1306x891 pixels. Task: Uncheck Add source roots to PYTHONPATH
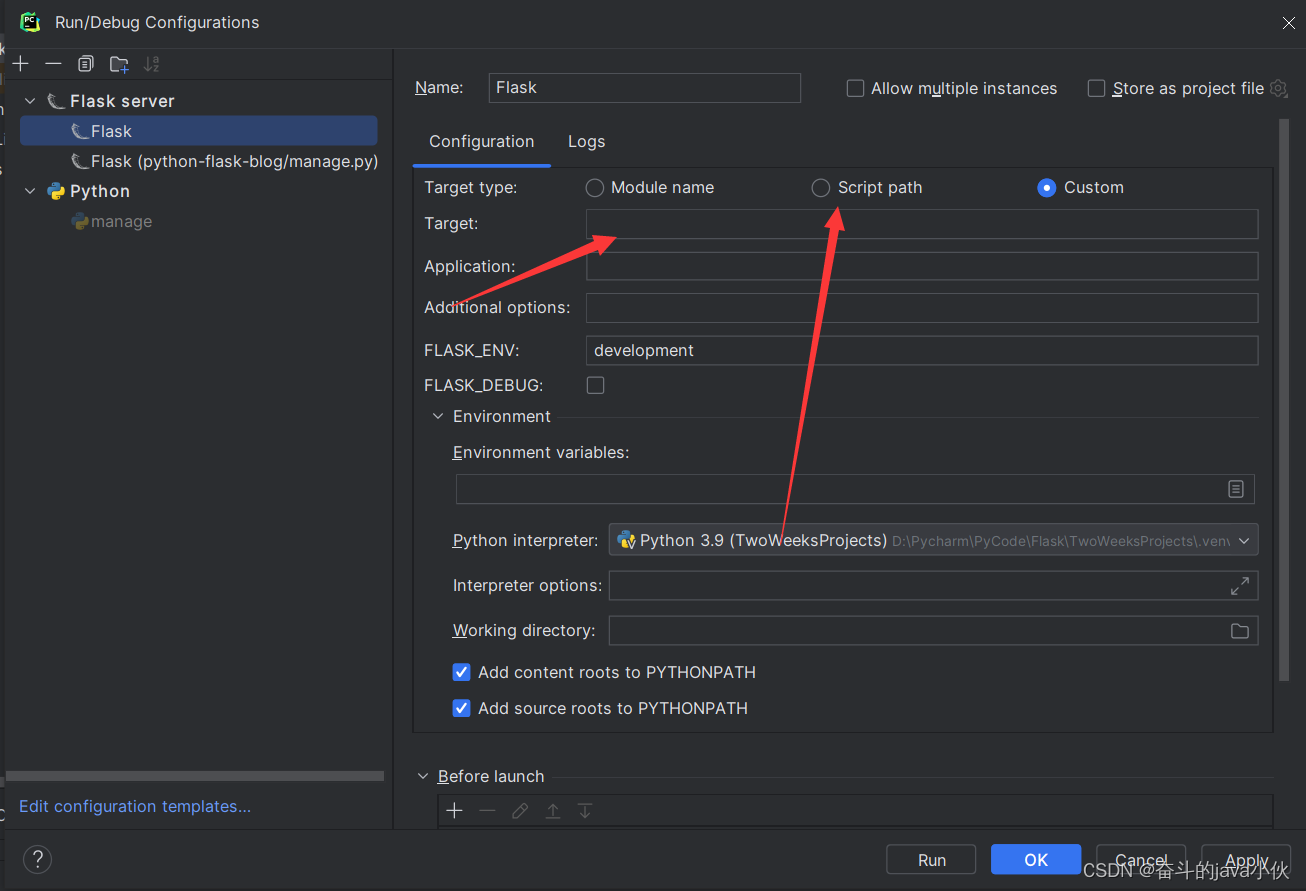click(461, 708)
